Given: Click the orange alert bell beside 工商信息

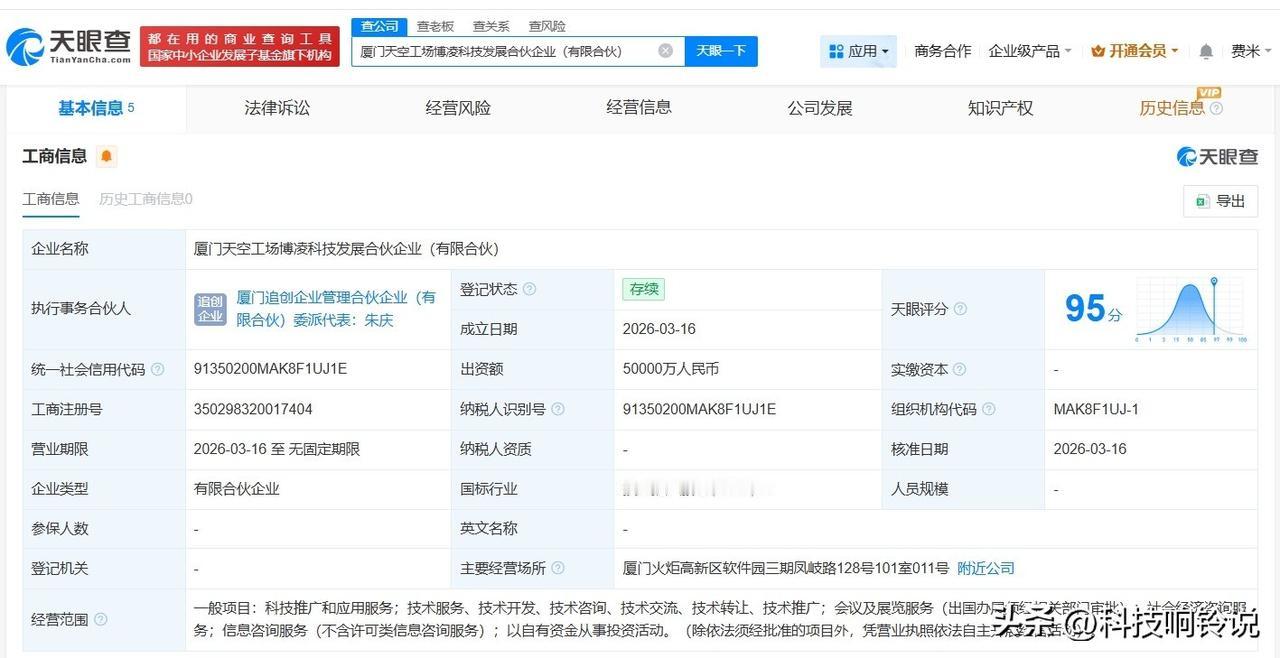Looking at the screenshot, I should click(x=106, y=156).
